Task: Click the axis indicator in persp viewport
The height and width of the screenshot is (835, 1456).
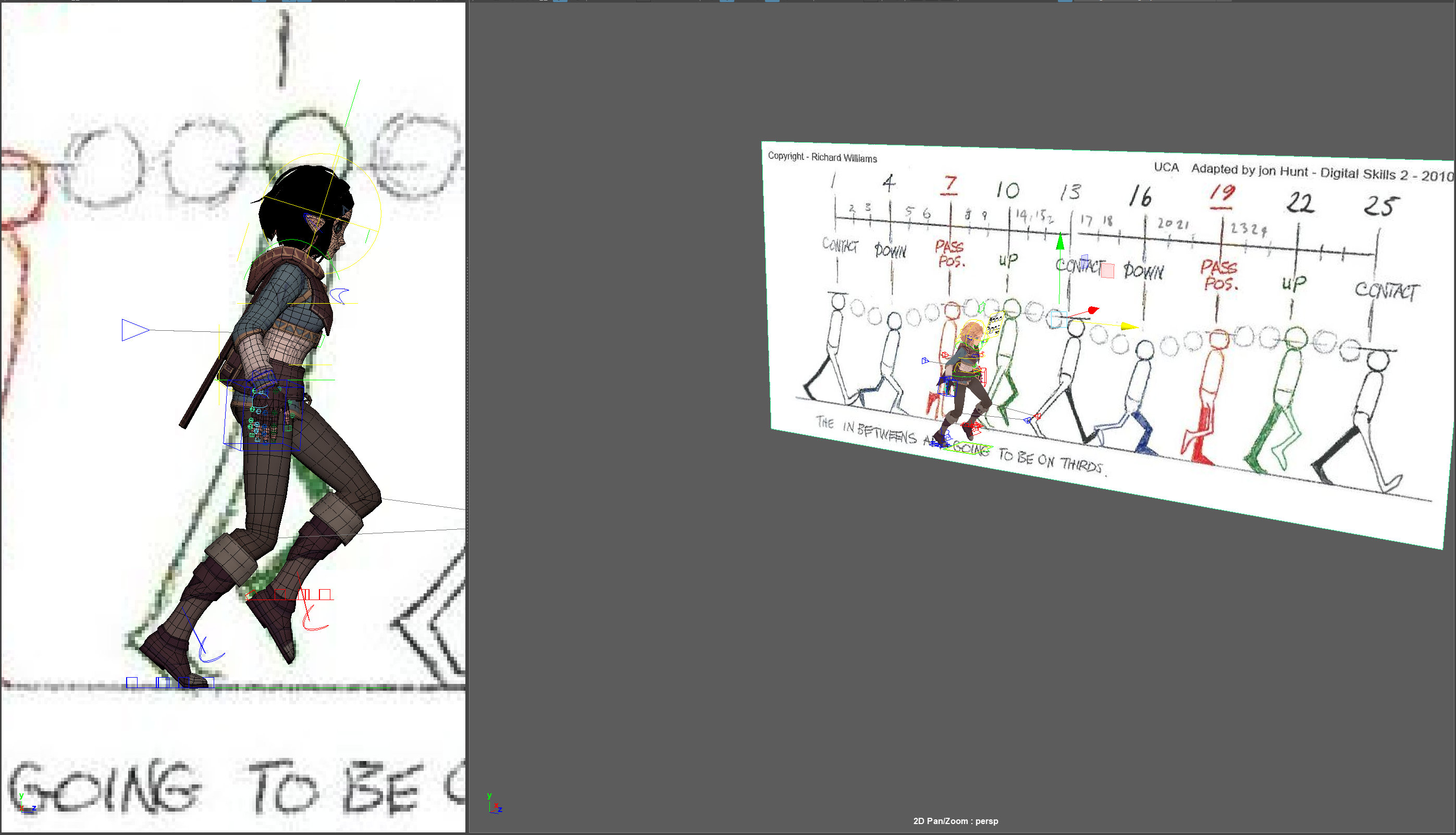Action: pos(495,804)
